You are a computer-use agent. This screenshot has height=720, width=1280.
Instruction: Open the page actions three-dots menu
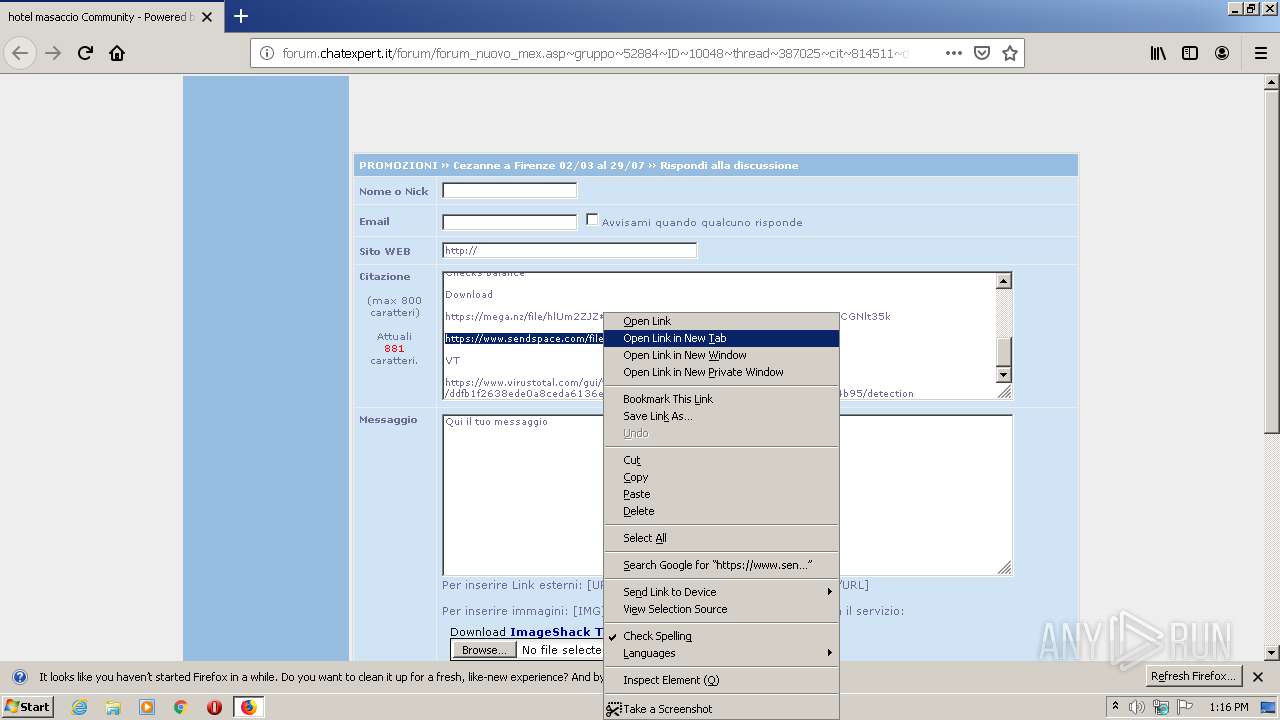(954, 53)
